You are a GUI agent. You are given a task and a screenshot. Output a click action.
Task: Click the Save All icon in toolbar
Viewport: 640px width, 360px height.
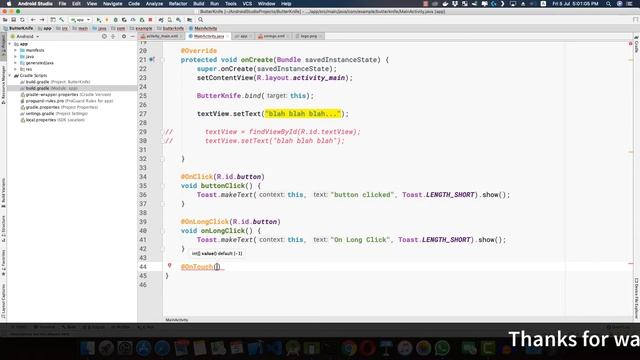(13, 20)
